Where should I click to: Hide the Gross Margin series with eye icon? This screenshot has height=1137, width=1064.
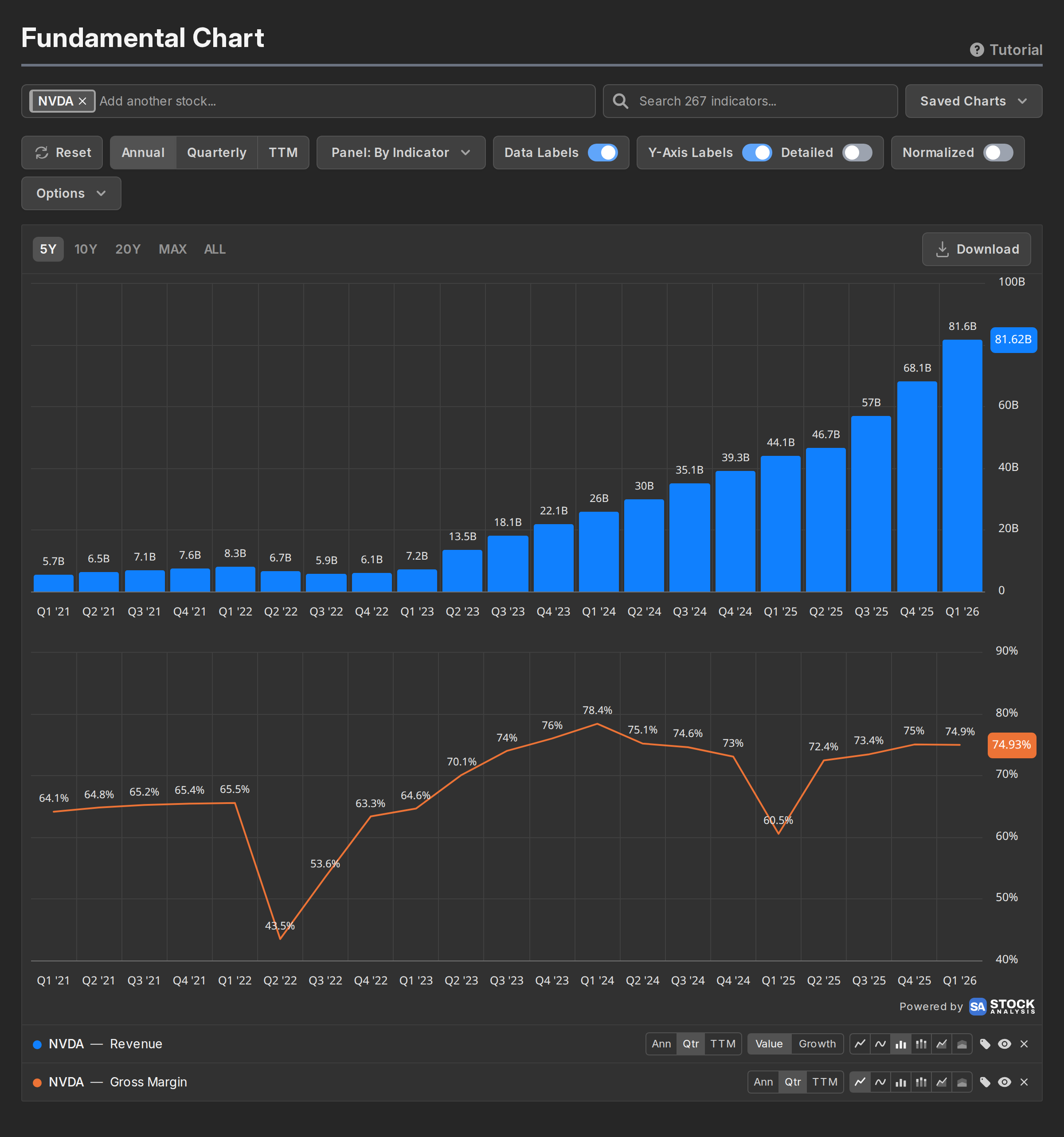click(1005, 1082)
